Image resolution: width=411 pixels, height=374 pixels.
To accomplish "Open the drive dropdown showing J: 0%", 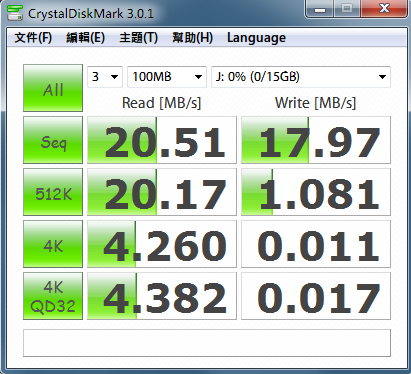I will point(301,77).
